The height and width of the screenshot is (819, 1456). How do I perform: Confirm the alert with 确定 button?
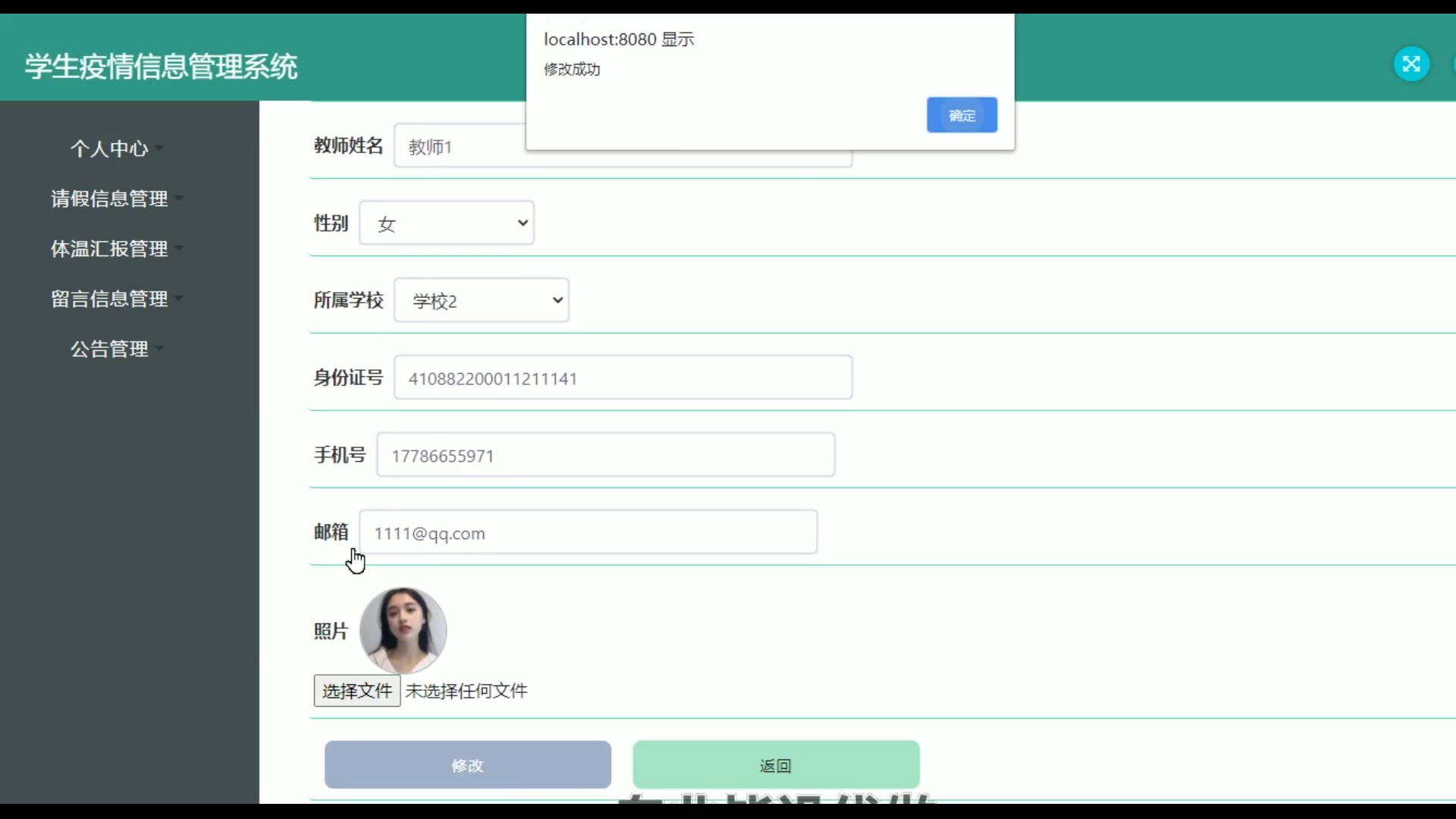point(962,115)
